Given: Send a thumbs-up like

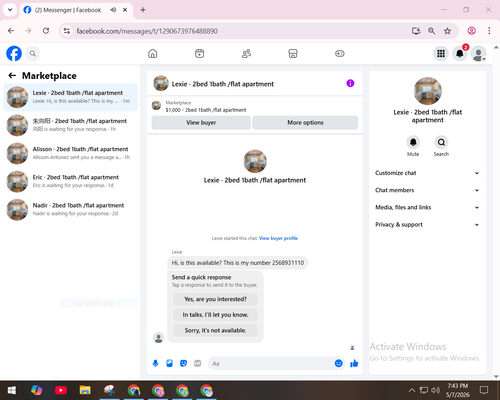Looking at the screenshot, I should pyautogui.click(x=354, y=363).
